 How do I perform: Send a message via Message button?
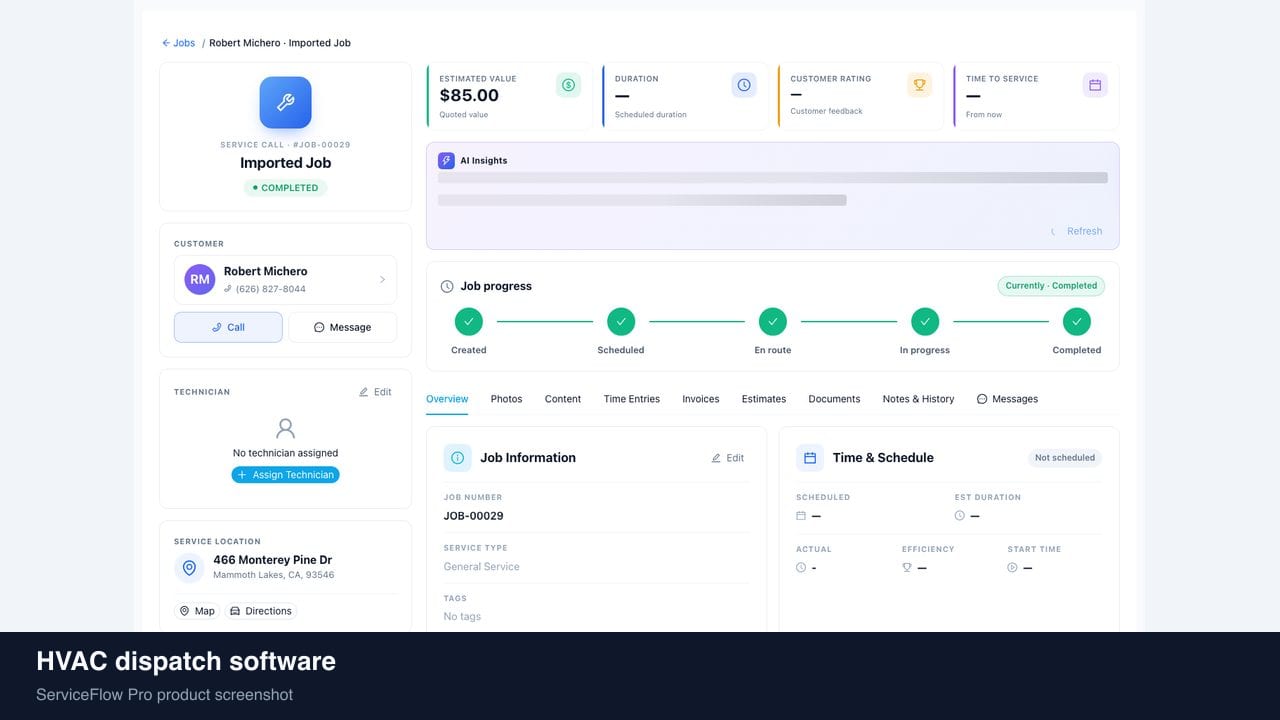(342, 327)
